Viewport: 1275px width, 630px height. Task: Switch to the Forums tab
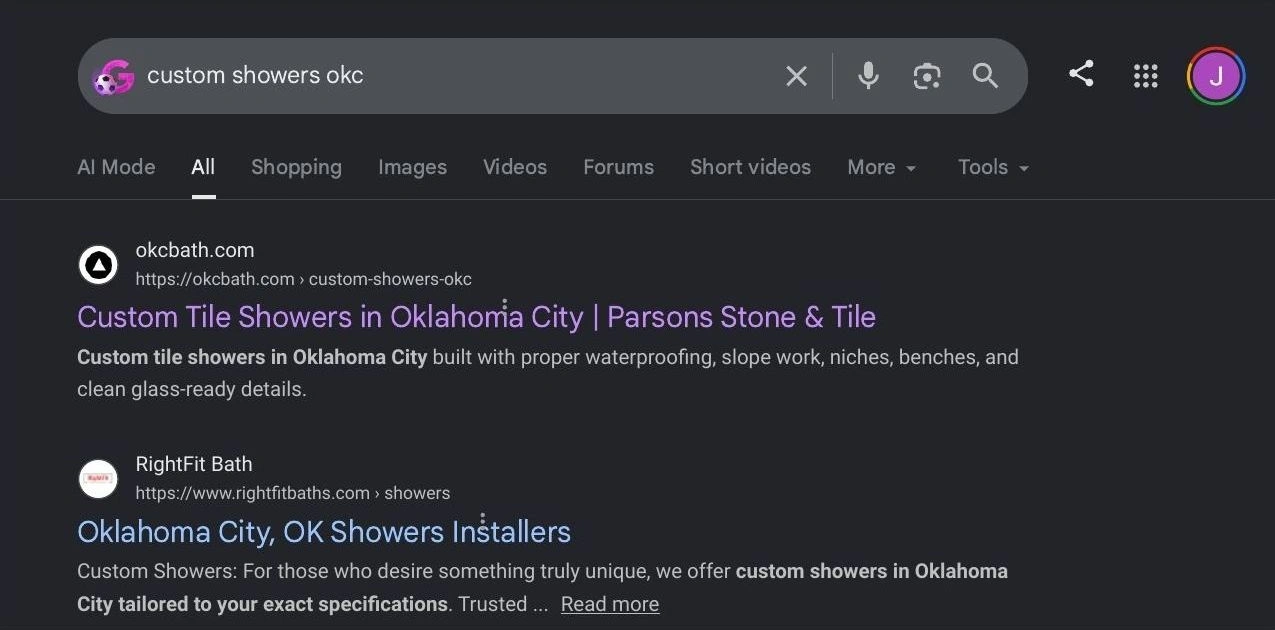(618, 167)
